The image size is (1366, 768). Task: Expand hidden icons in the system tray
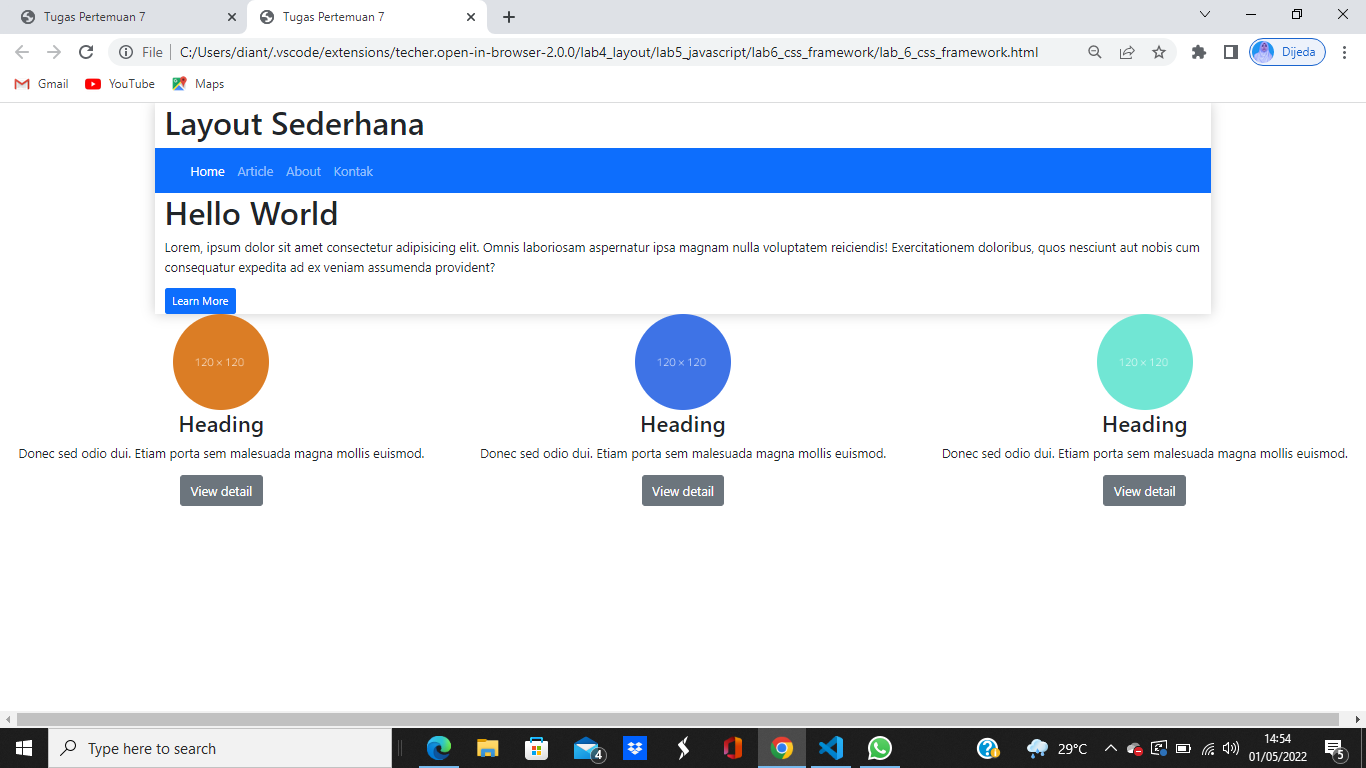1110,747
